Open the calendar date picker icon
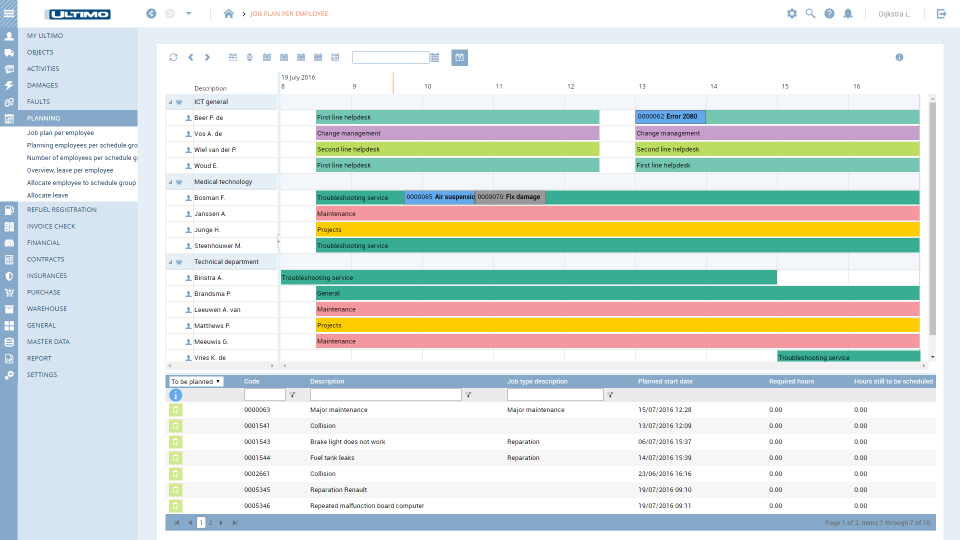This screenshot has height=540, width=960. tap(434, 57)
